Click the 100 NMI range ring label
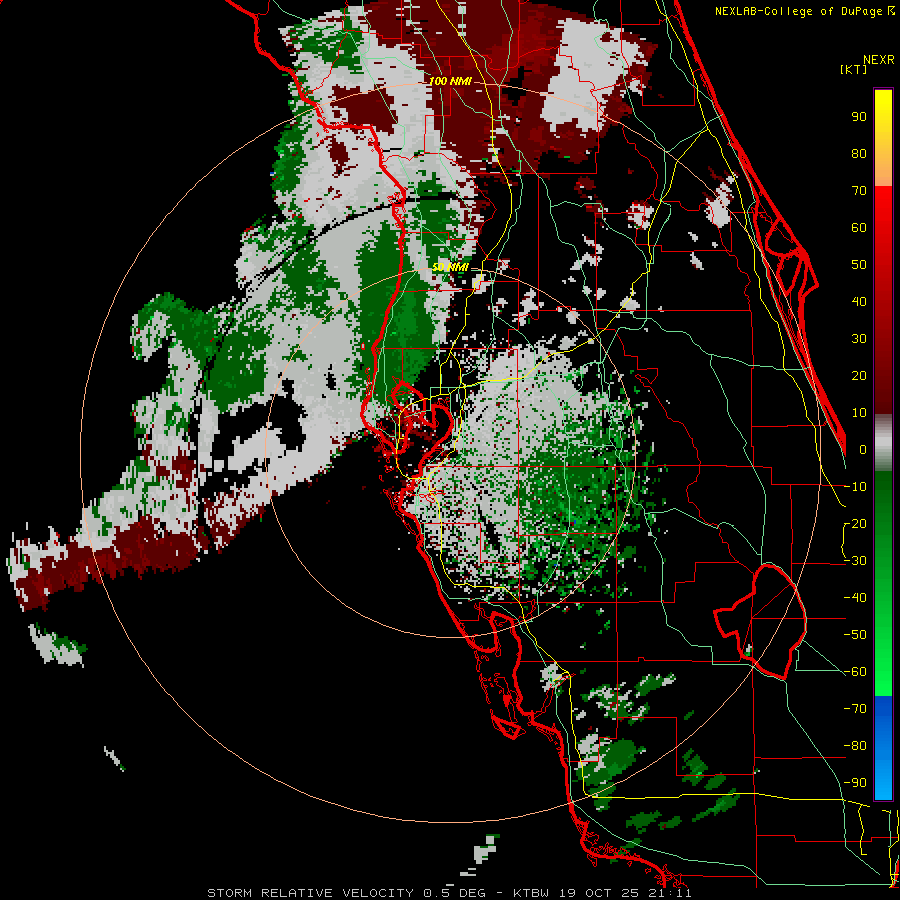This screenshot has height=900, width=900. point(450,81)
